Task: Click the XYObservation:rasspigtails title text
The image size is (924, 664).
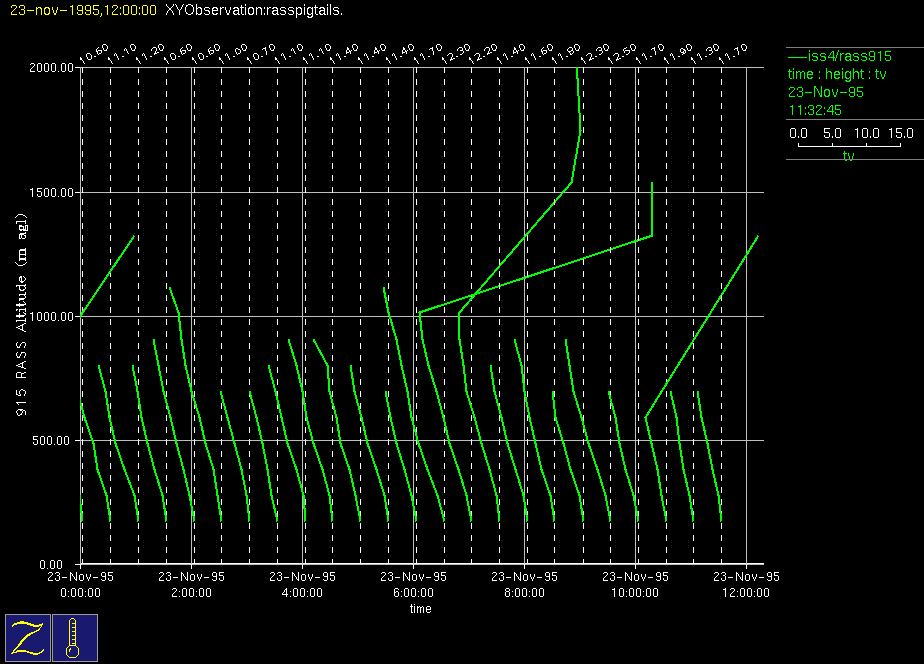Action: pyautogui.click(x=253, y=10)
